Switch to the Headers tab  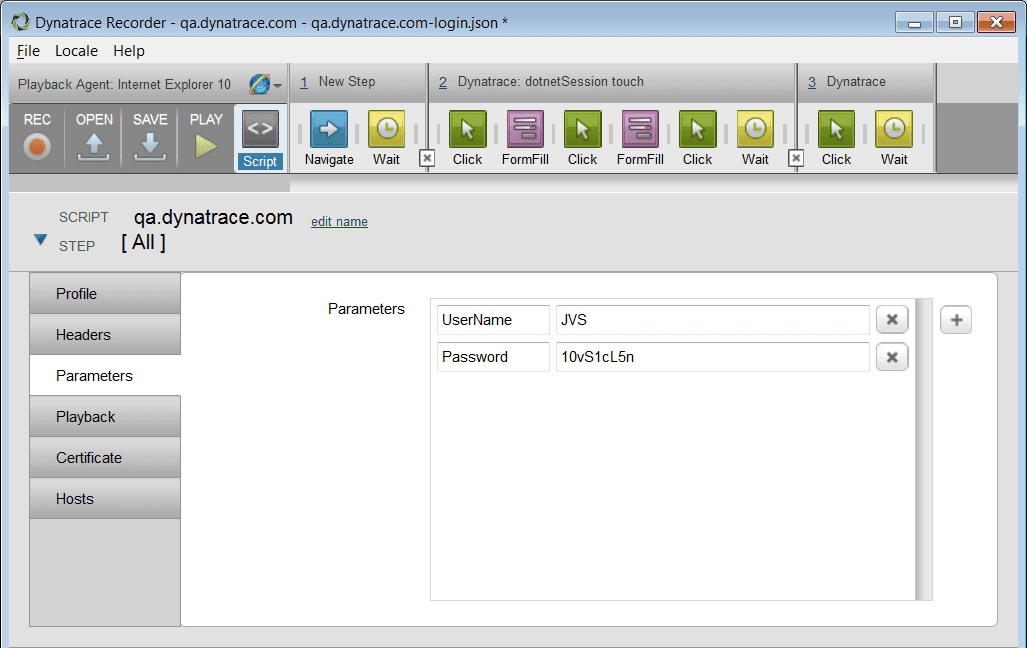click(105, 335)
